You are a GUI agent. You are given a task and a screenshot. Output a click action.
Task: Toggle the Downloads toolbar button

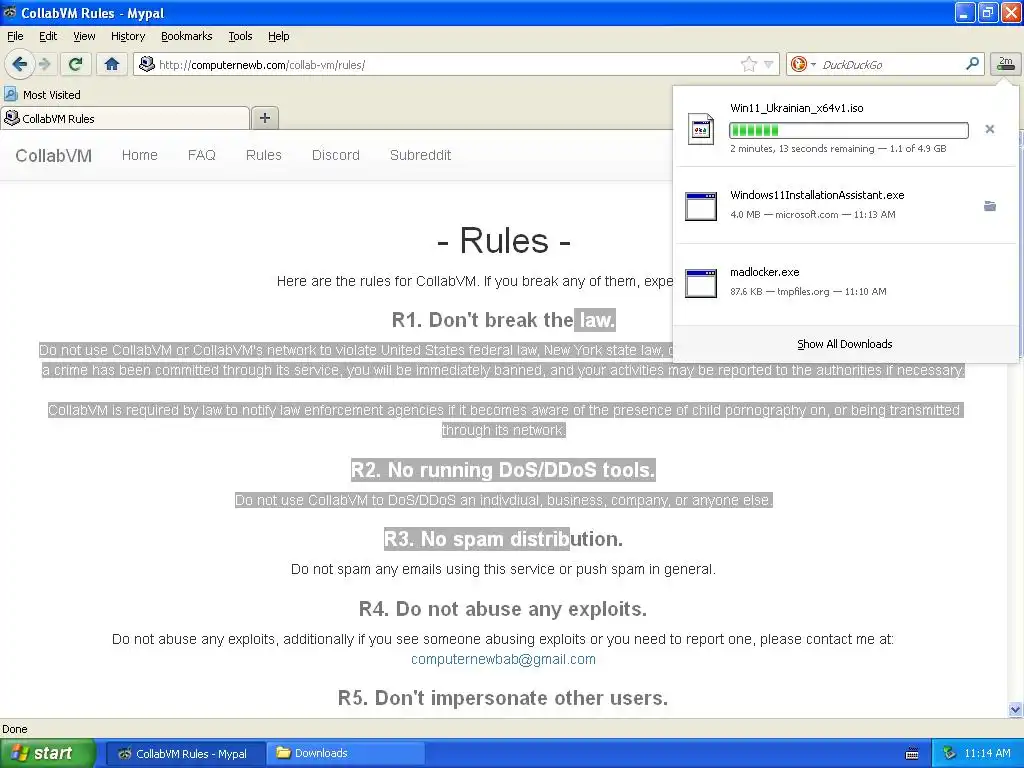1005,64
